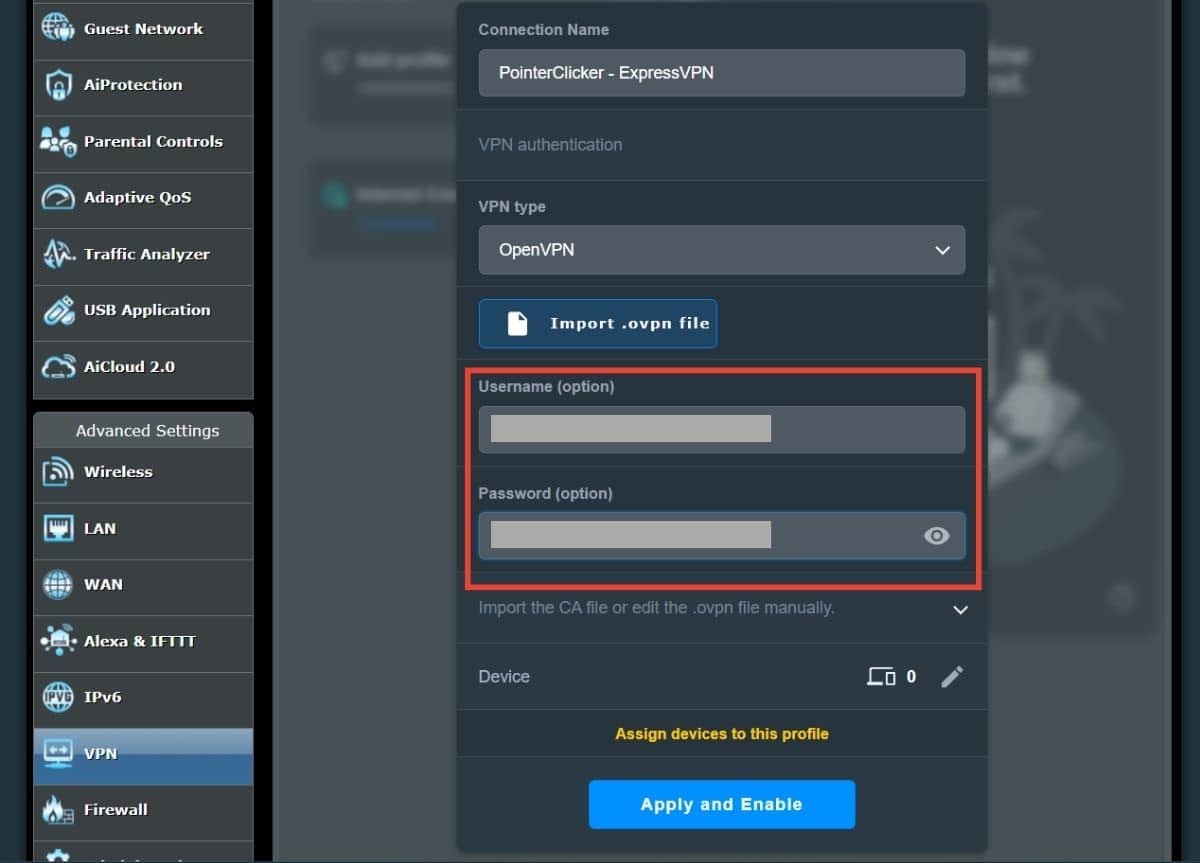
Task: Select the Traffic Analyzer icon
Action: coord(58,254)
